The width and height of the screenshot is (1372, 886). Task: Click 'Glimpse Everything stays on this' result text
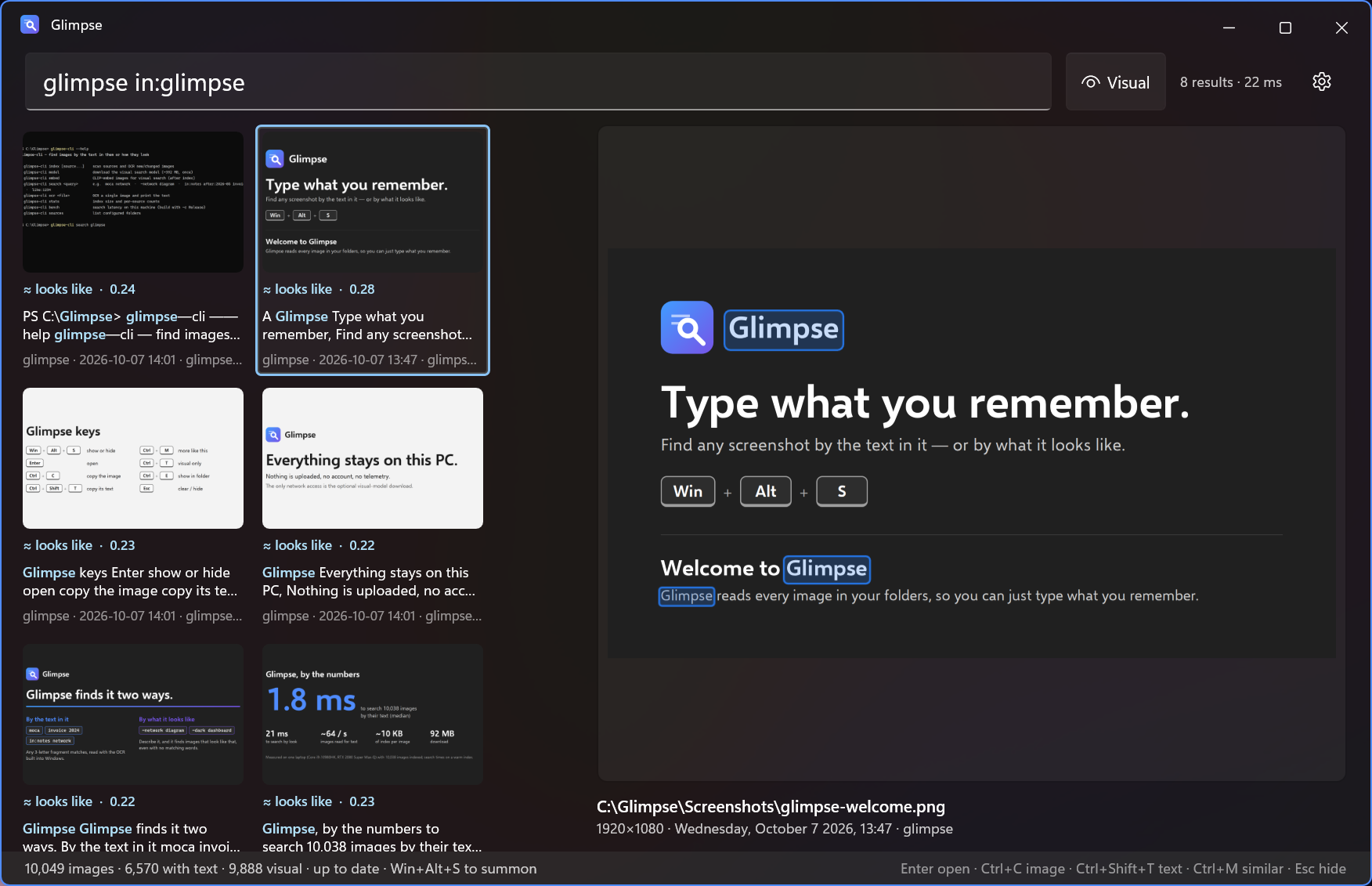coord(369,581)
